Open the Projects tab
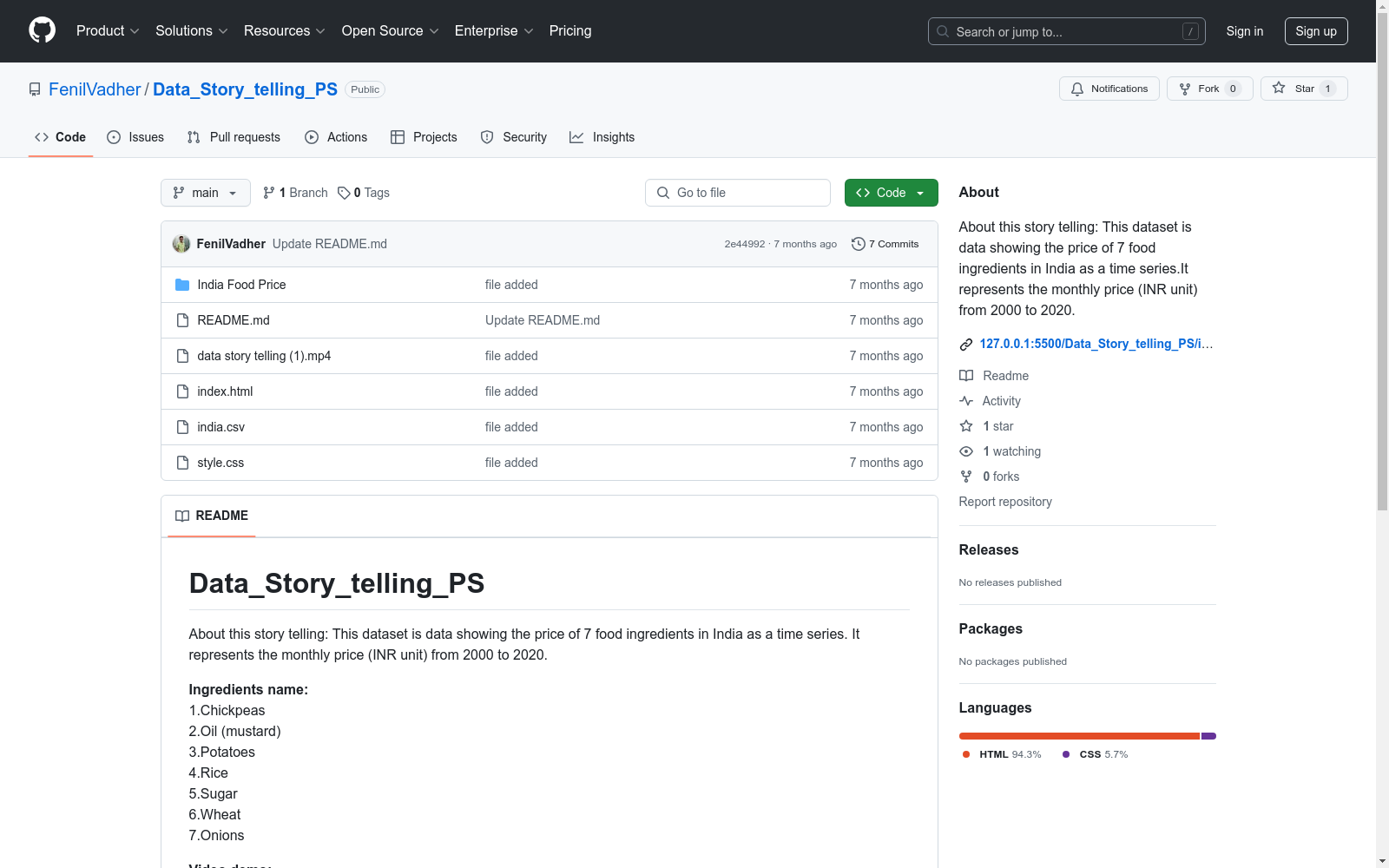The width and height of the screenshot is (1389, 868). tap(424, 137)
